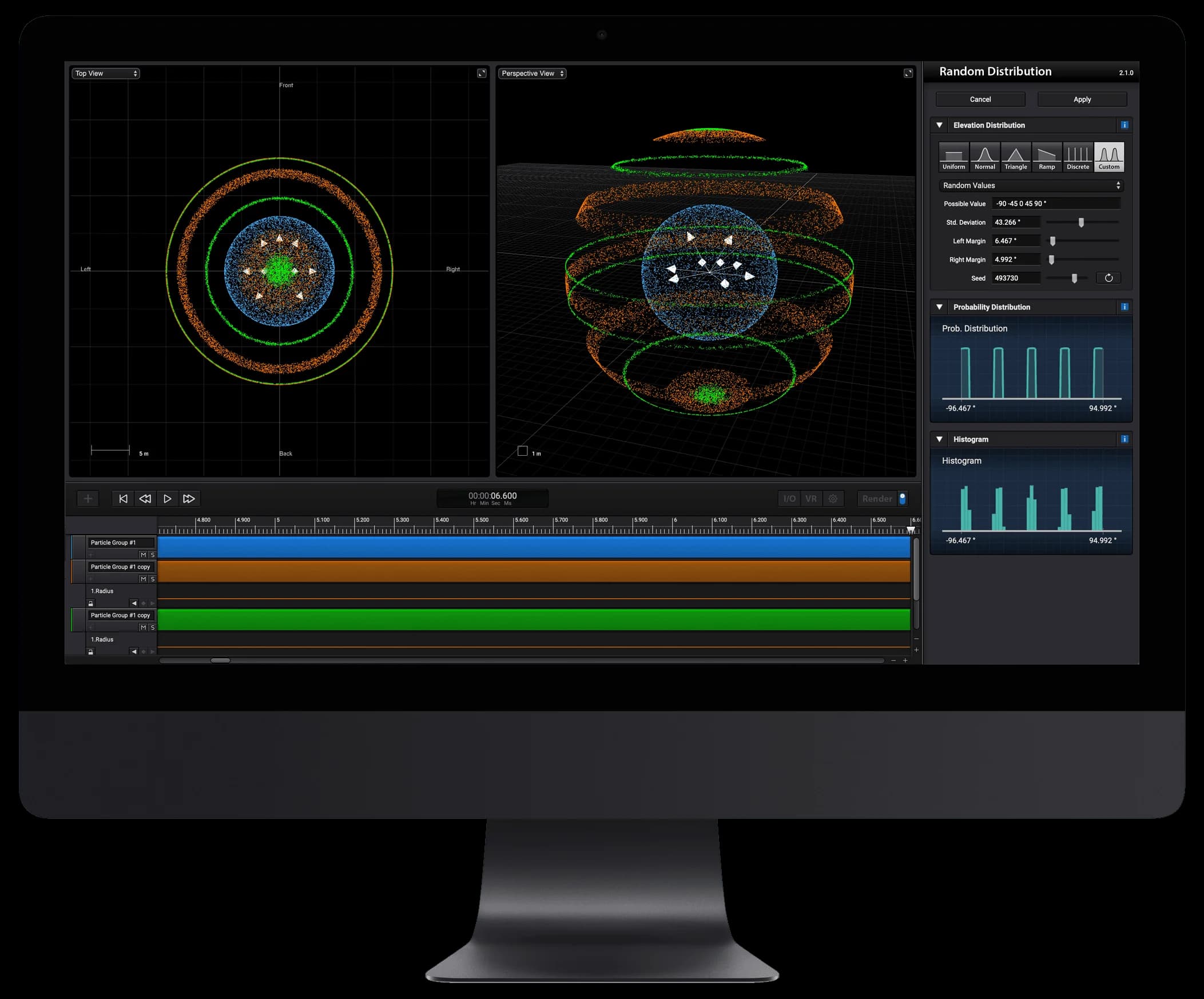The image size is (1204, 999).
Task: Collapse the Probability Distribution section
Action: pos(939,307)
